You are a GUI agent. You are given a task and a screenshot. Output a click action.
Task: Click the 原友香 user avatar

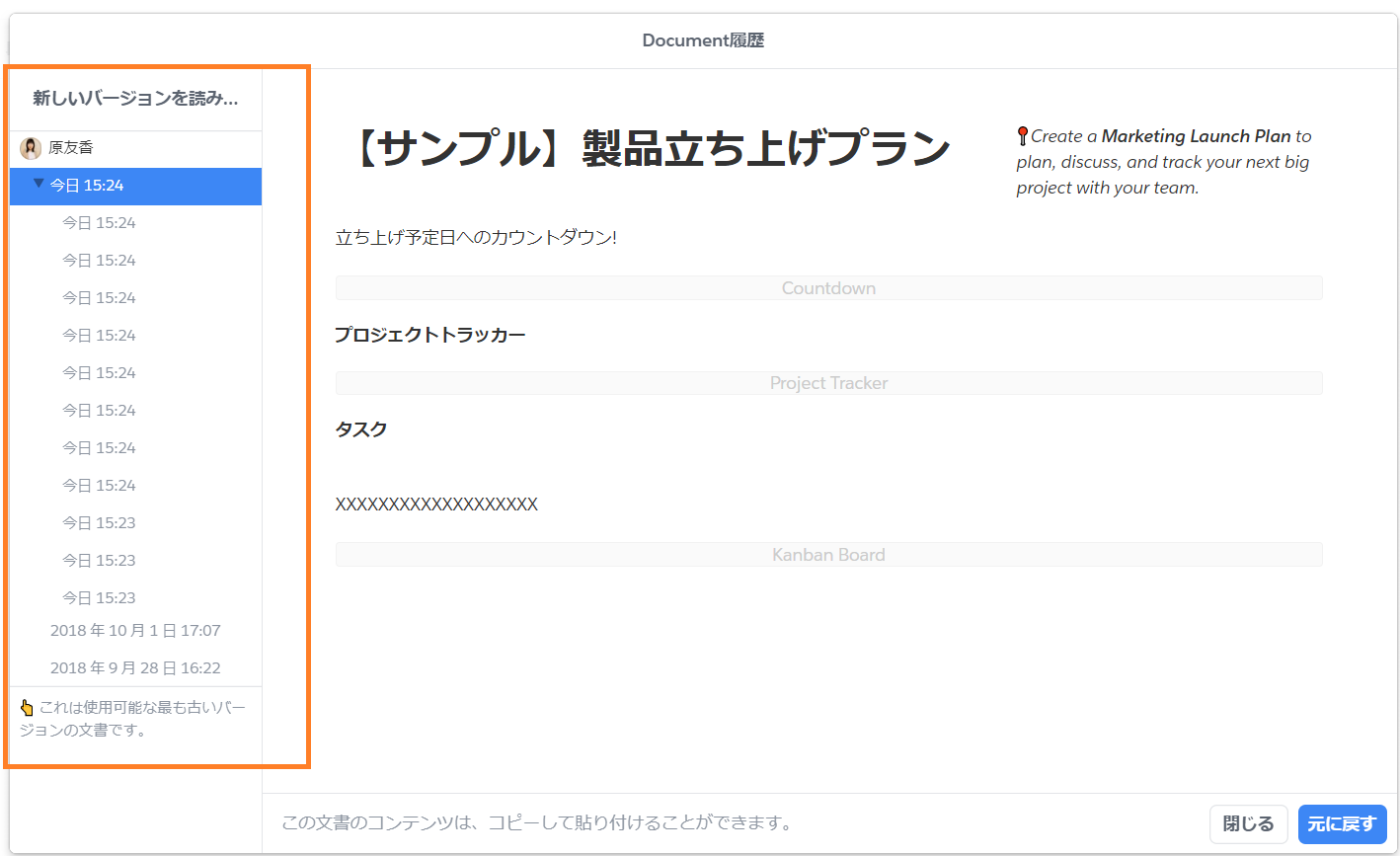click(x=31, y=148)
